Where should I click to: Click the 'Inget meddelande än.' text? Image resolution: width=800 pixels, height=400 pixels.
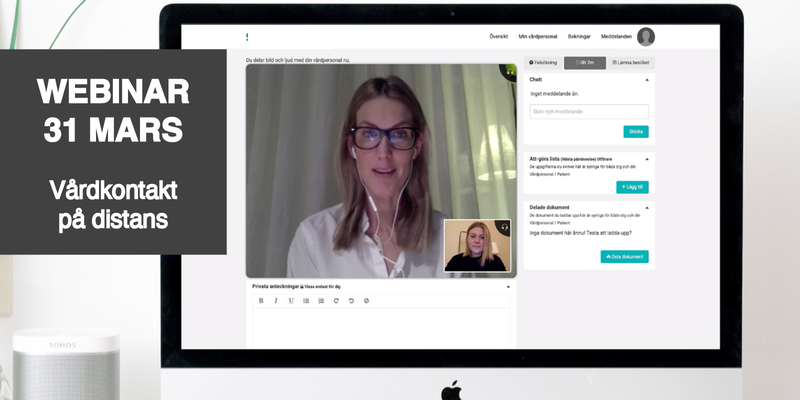pyautogui.click(x=555, y=94)
